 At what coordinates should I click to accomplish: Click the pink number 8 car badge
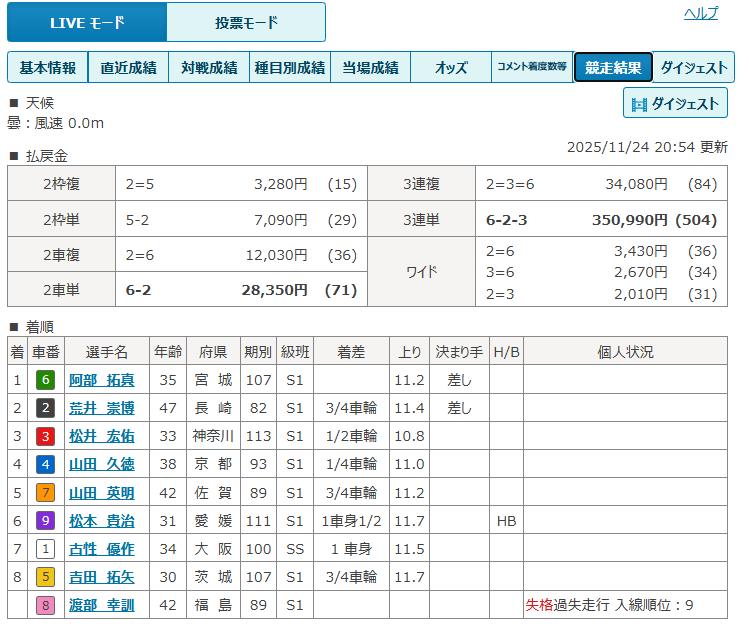[x=45, y=605]
